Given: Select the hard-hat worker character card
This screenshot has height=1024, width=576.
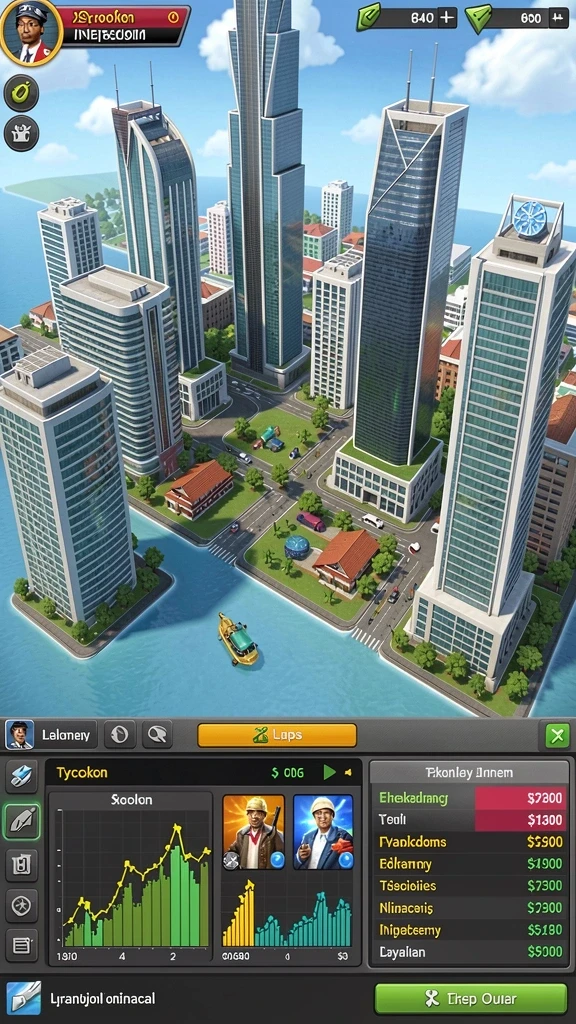Looking at the screenshot, I should pos(253,832).
